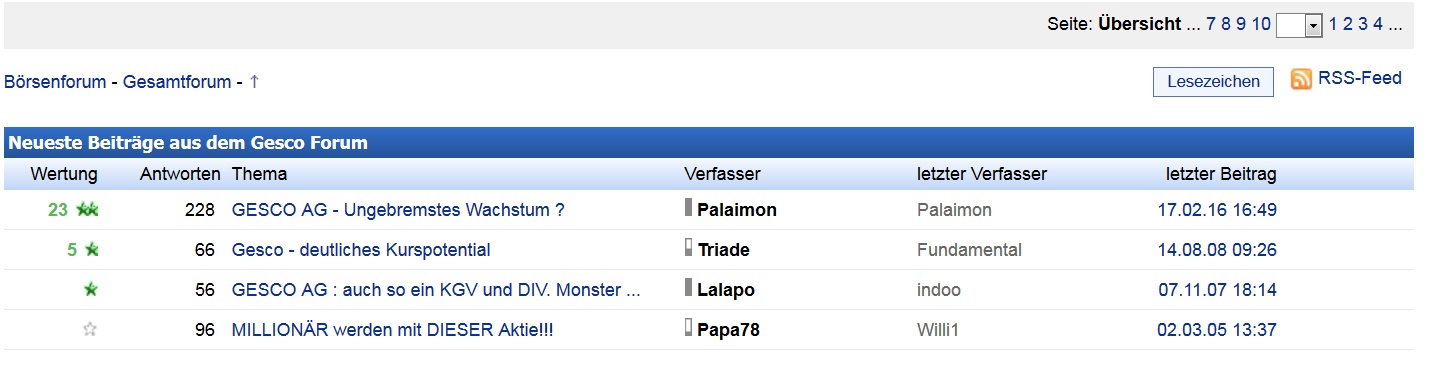Open thread MILLIONÄR werden mit DIESER Aktie!!!
The image size is (1435, 387).
(x=392, y=330)
